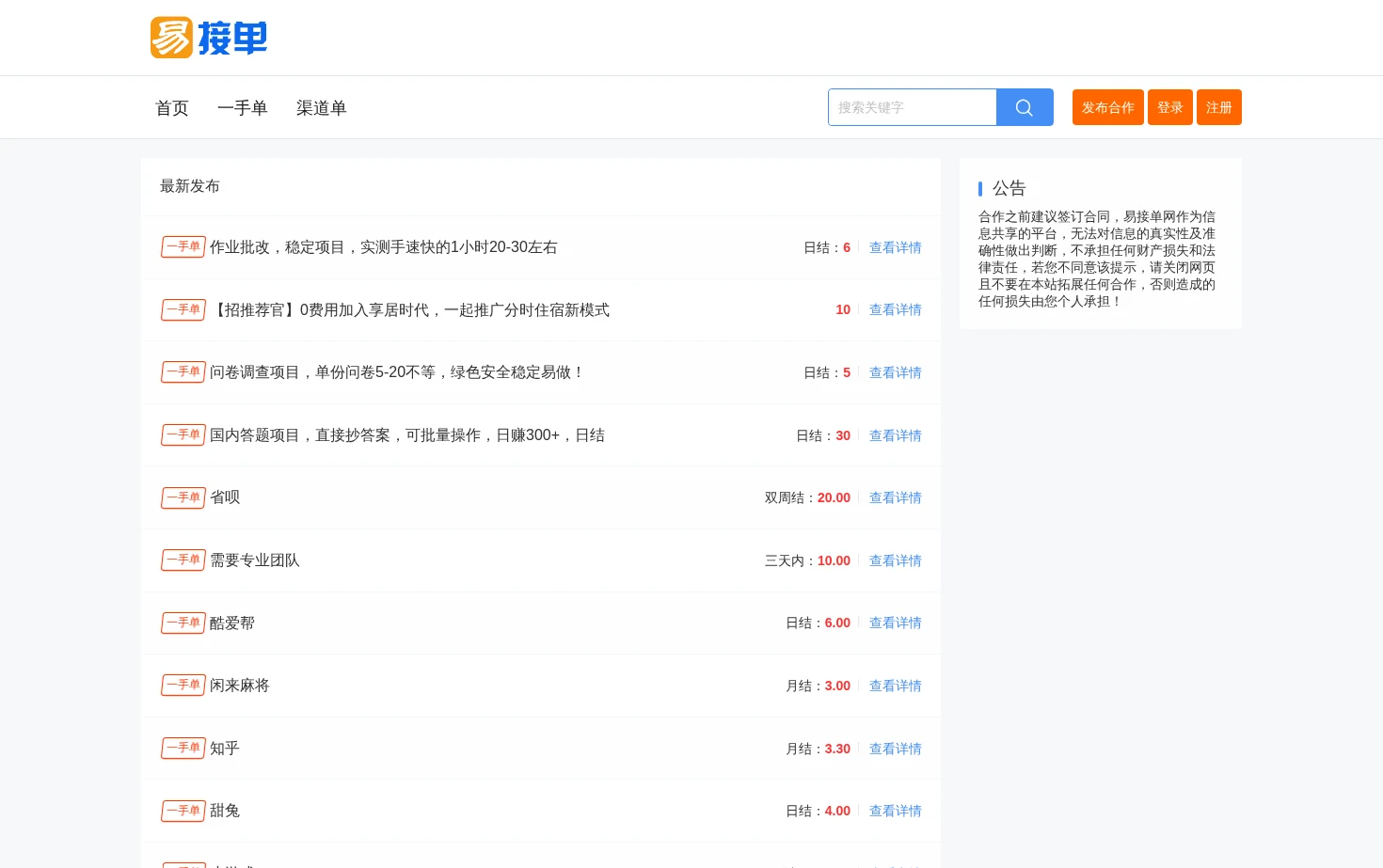Open the 【招推荐官】0费用加入享居时代 listing title
This screenshot has width=1383, height=868.
click(x=409, y=309)
